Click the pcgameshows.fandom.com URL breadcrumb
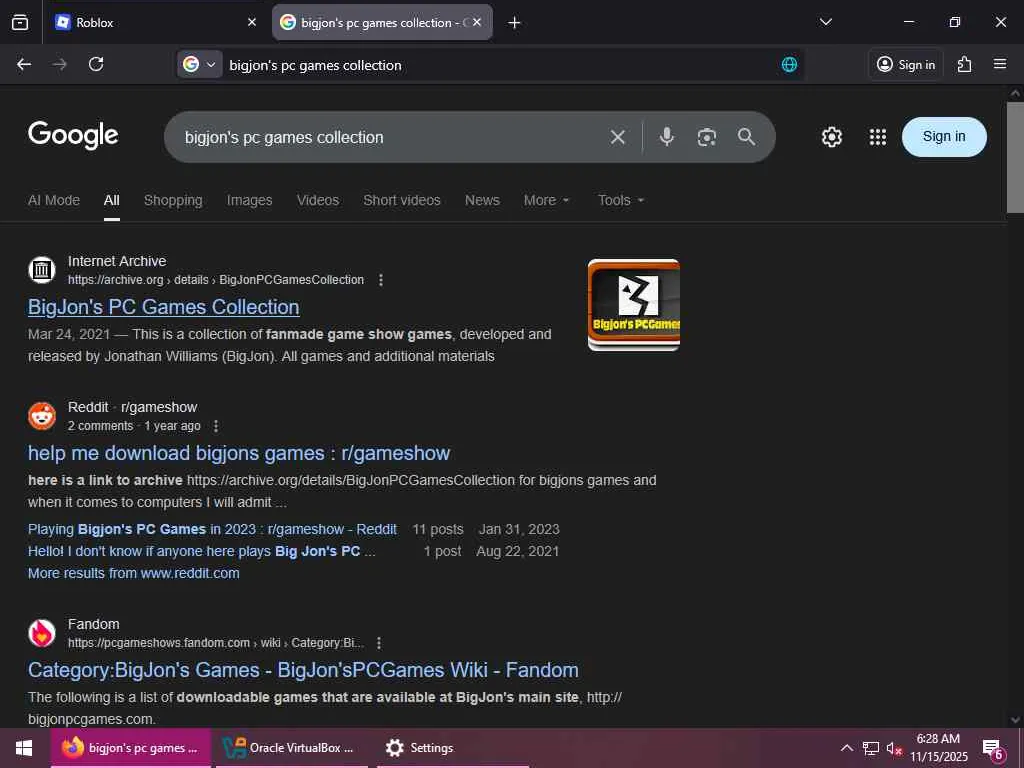Viewport: 1024px width, 768px height. [x=216, y=643]
